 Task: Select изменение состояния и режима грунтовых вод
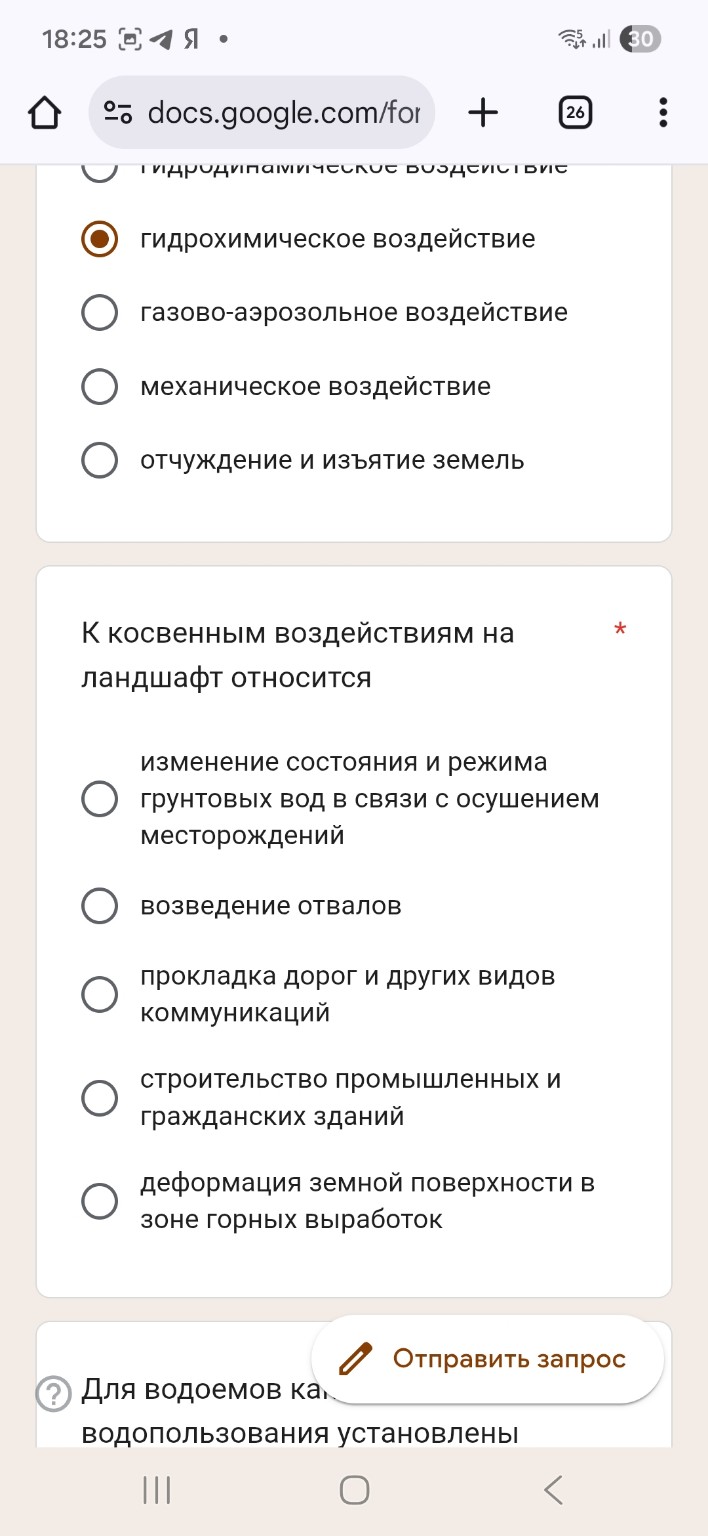tap(99, 798)
